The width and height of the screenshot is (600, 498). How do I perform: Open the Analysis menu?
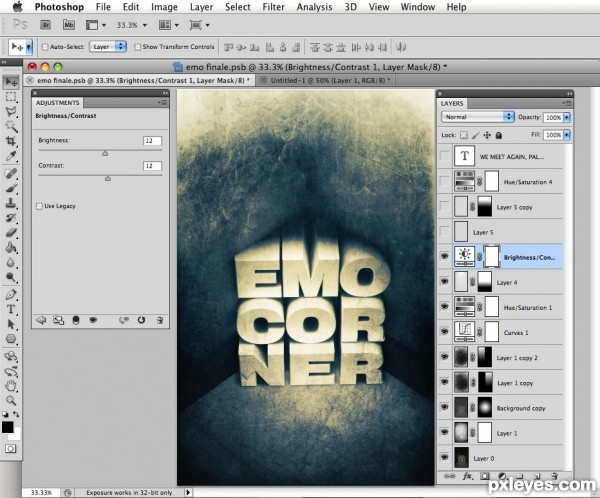(x=314, y=7)
